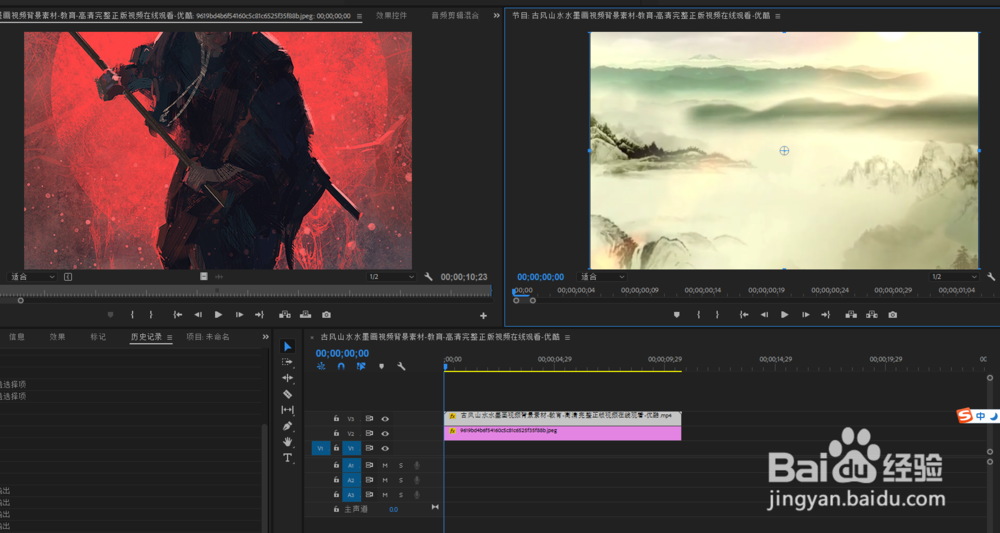Click Overwrite button in source monitor

[x=305, y=315]
